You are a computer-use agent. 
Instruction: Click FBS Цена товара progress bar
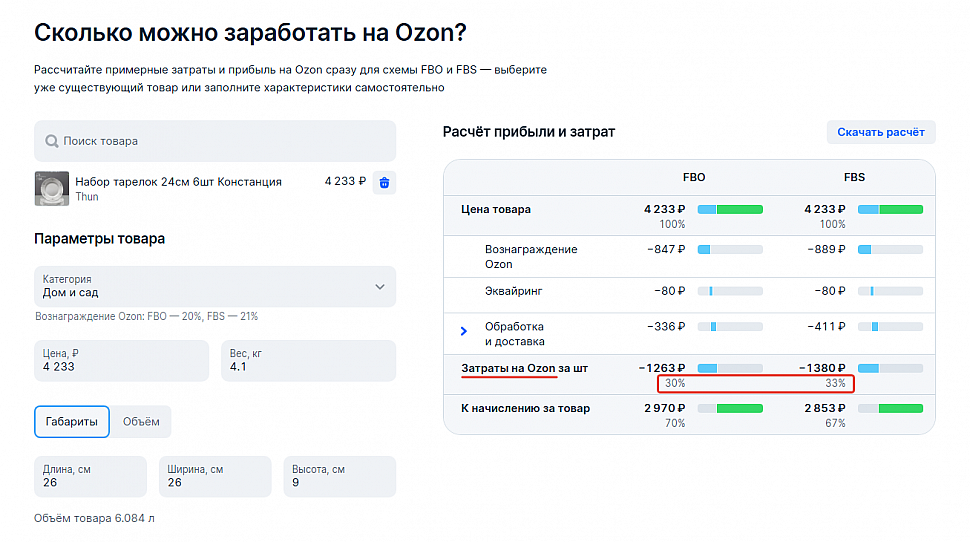[890, 210]
